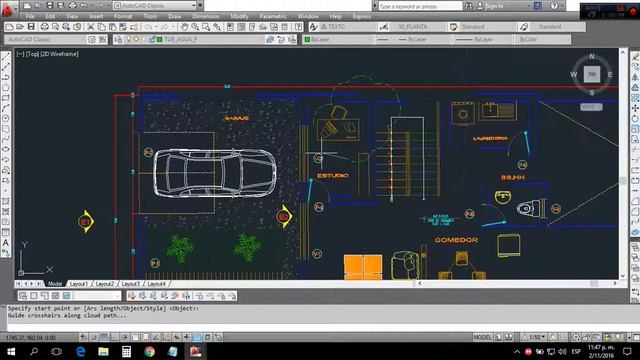
Task: Click the Zoom Previous icon
Action: tap(217, 27)
